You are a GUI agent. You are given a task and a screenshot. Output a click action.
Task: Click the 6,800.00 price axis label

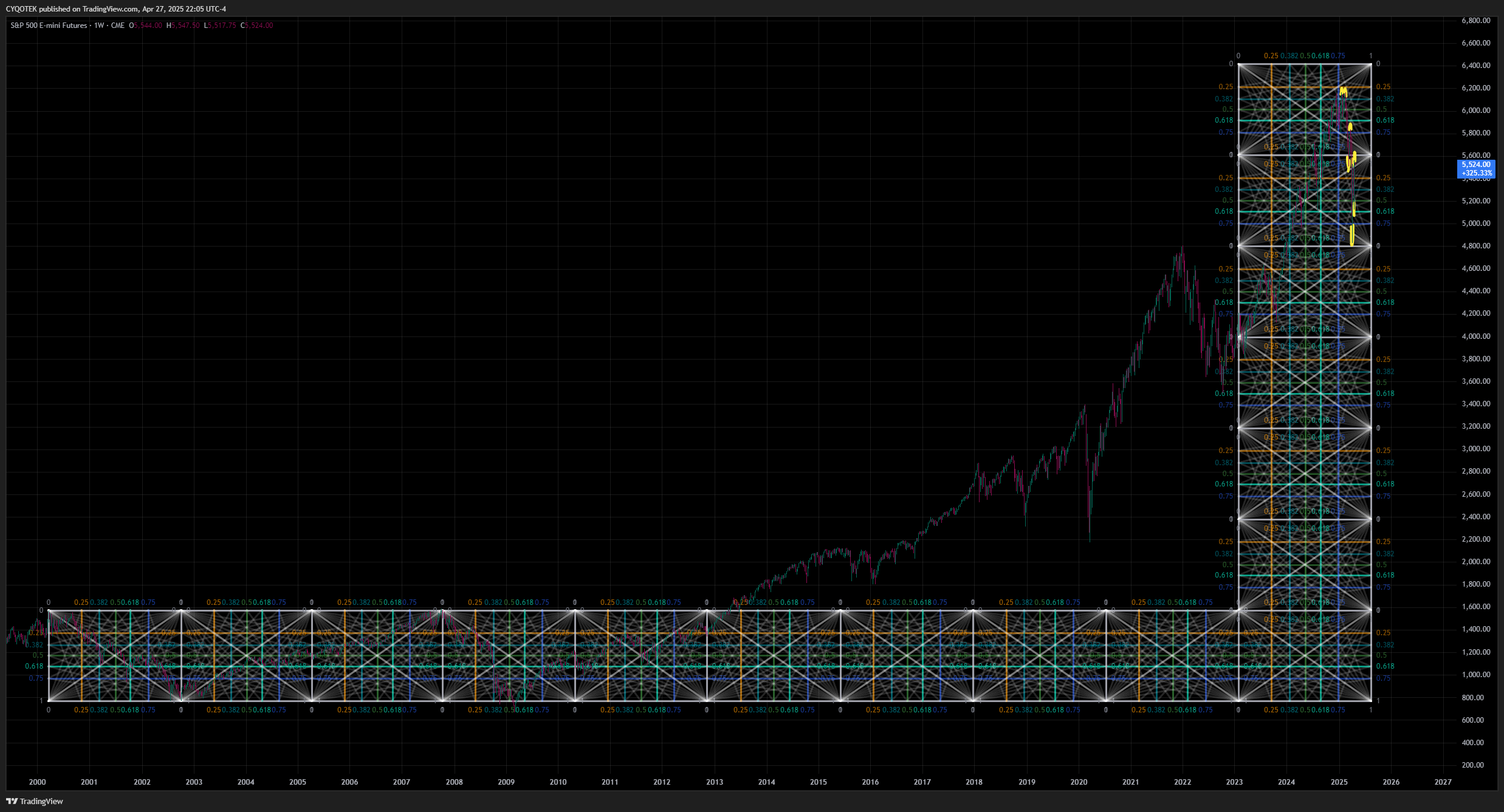pos(1476,21)
